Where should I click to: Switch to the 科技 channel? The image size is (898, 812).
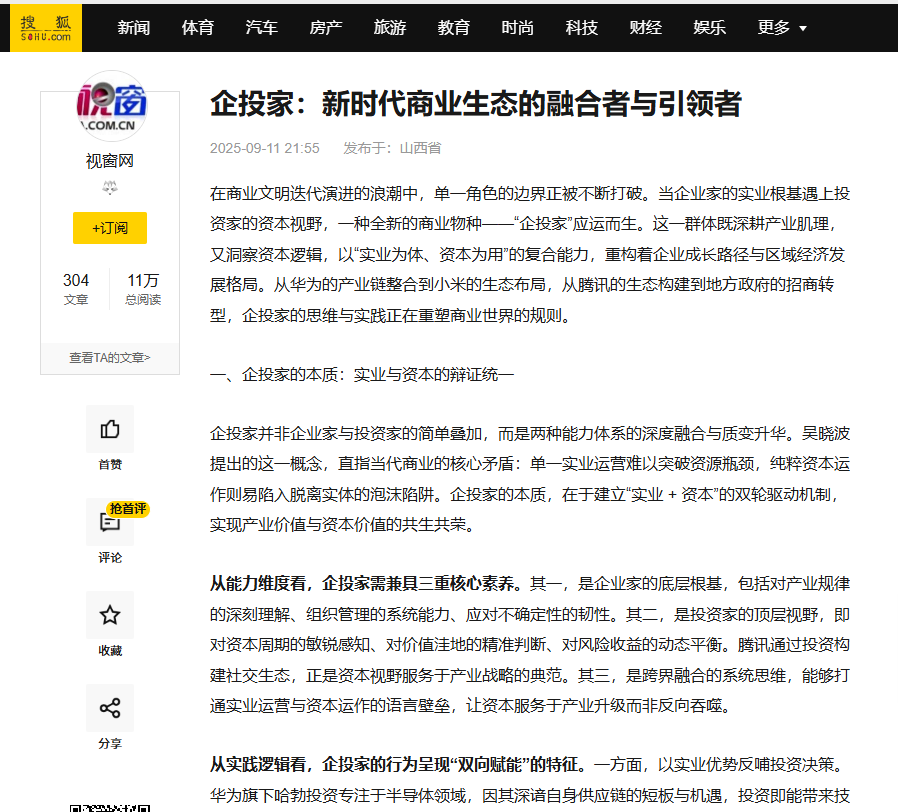(582, 27)
